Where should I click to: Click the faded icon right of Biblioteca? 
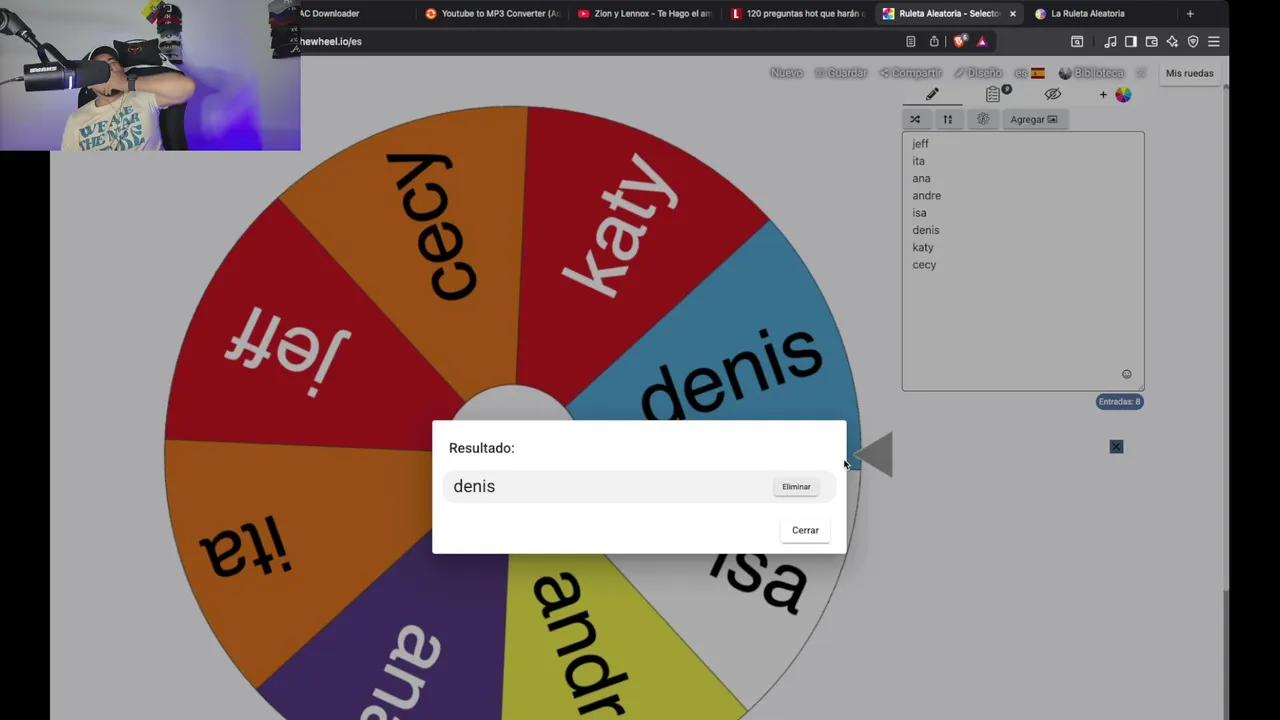coord(1140,73)
